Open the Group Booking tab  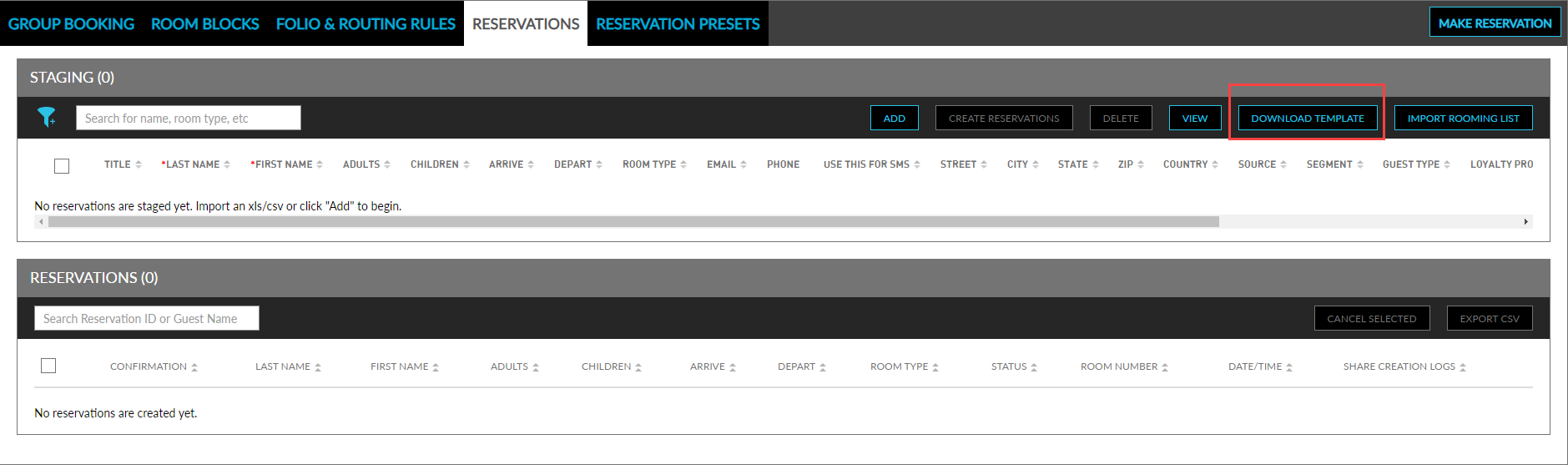pyautogui.click(x=71, y=23)
